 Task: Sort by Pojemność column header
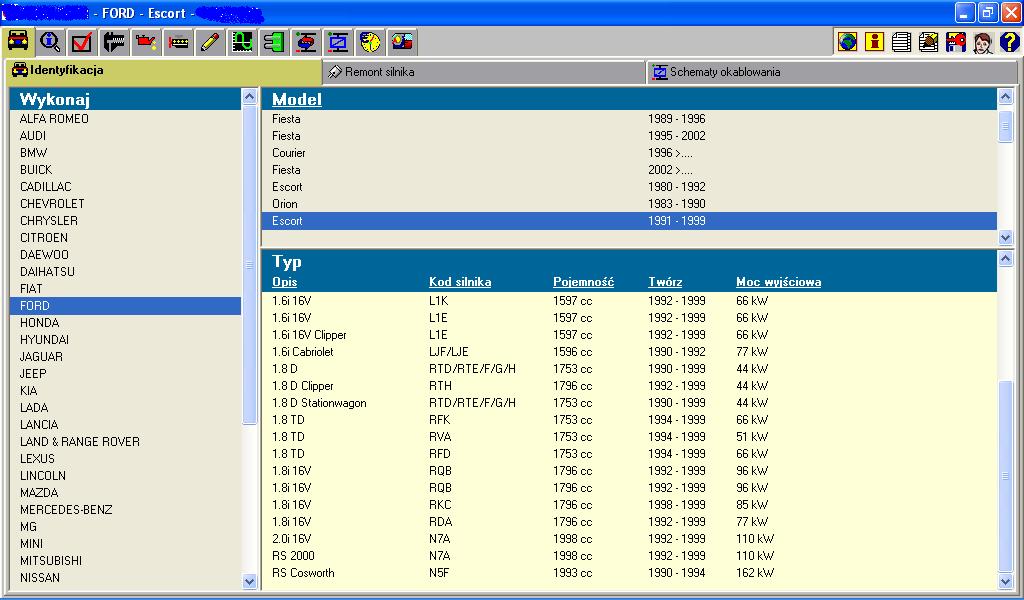coord(583,282)
